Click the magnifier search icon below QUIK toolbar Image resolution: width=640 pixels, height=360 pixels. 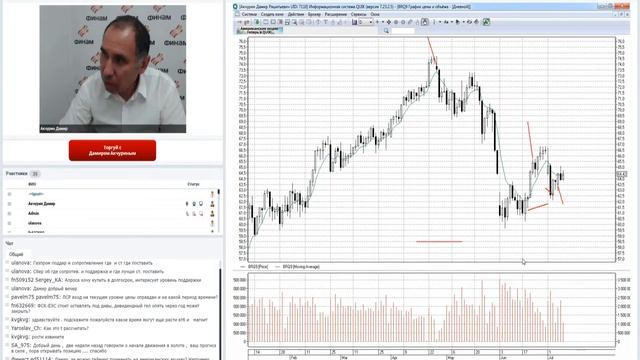pyautogui.click(x=386, y=31)
